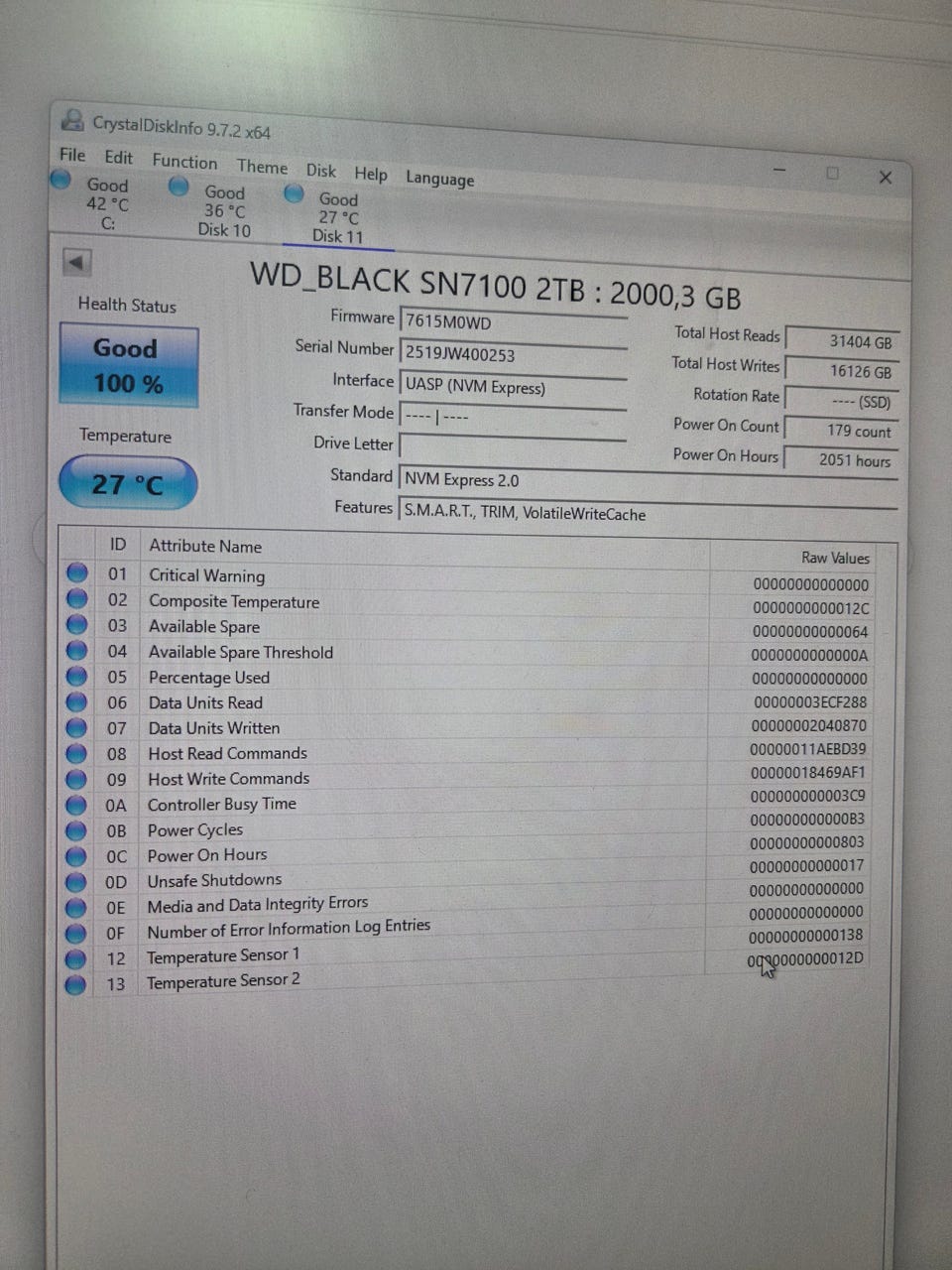Click status icon of Error Information Log Entries row
The height and width of the screenshot is (1270, 952).
coord(75,934)
